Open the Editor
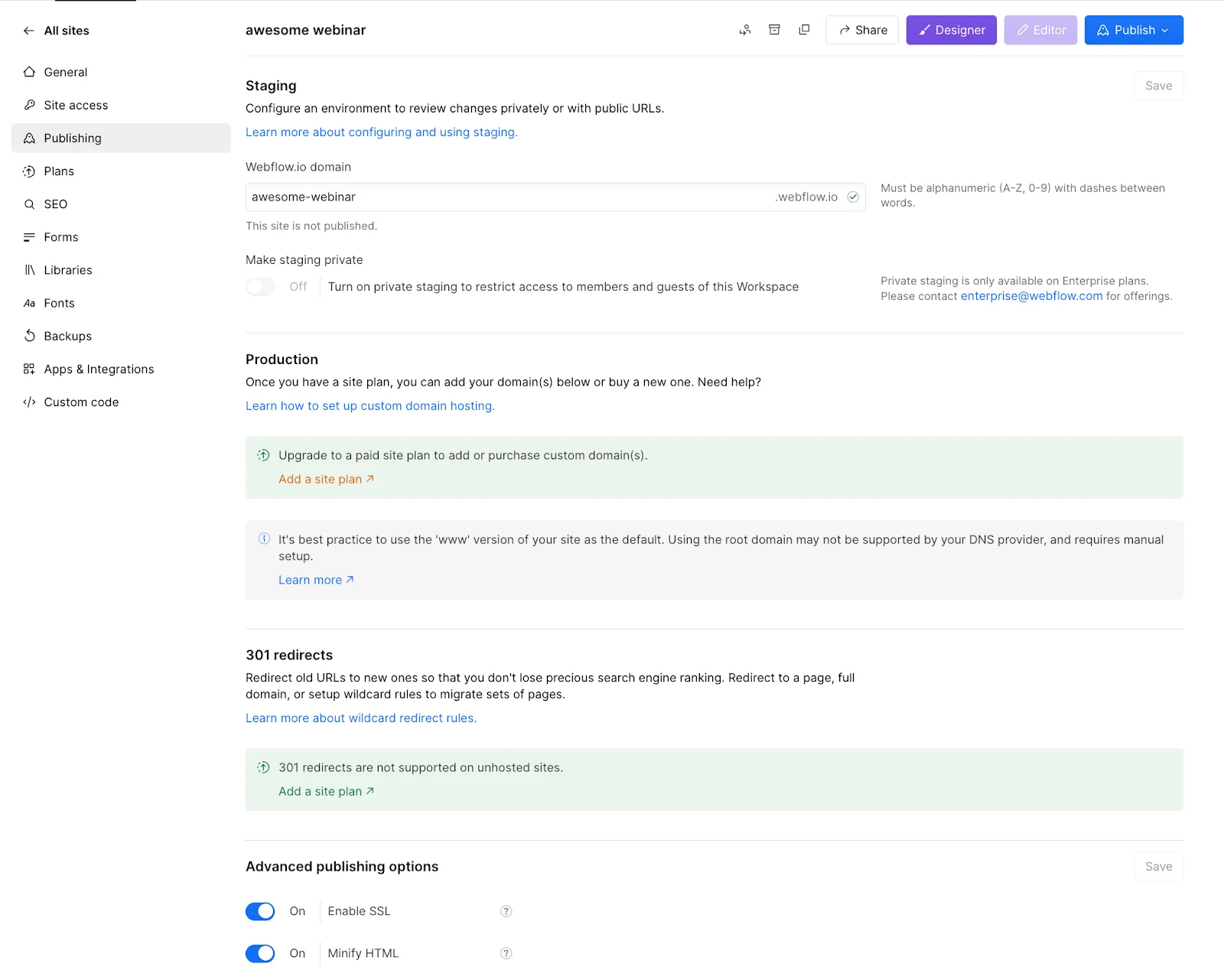The height and width of the screenshot is (980, 1224). [1040, 30]
